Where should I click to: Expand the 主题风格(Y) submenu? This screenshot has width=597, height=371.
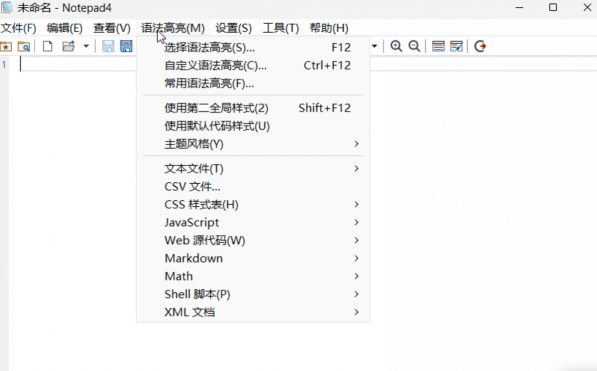click(x=253, y=144)
